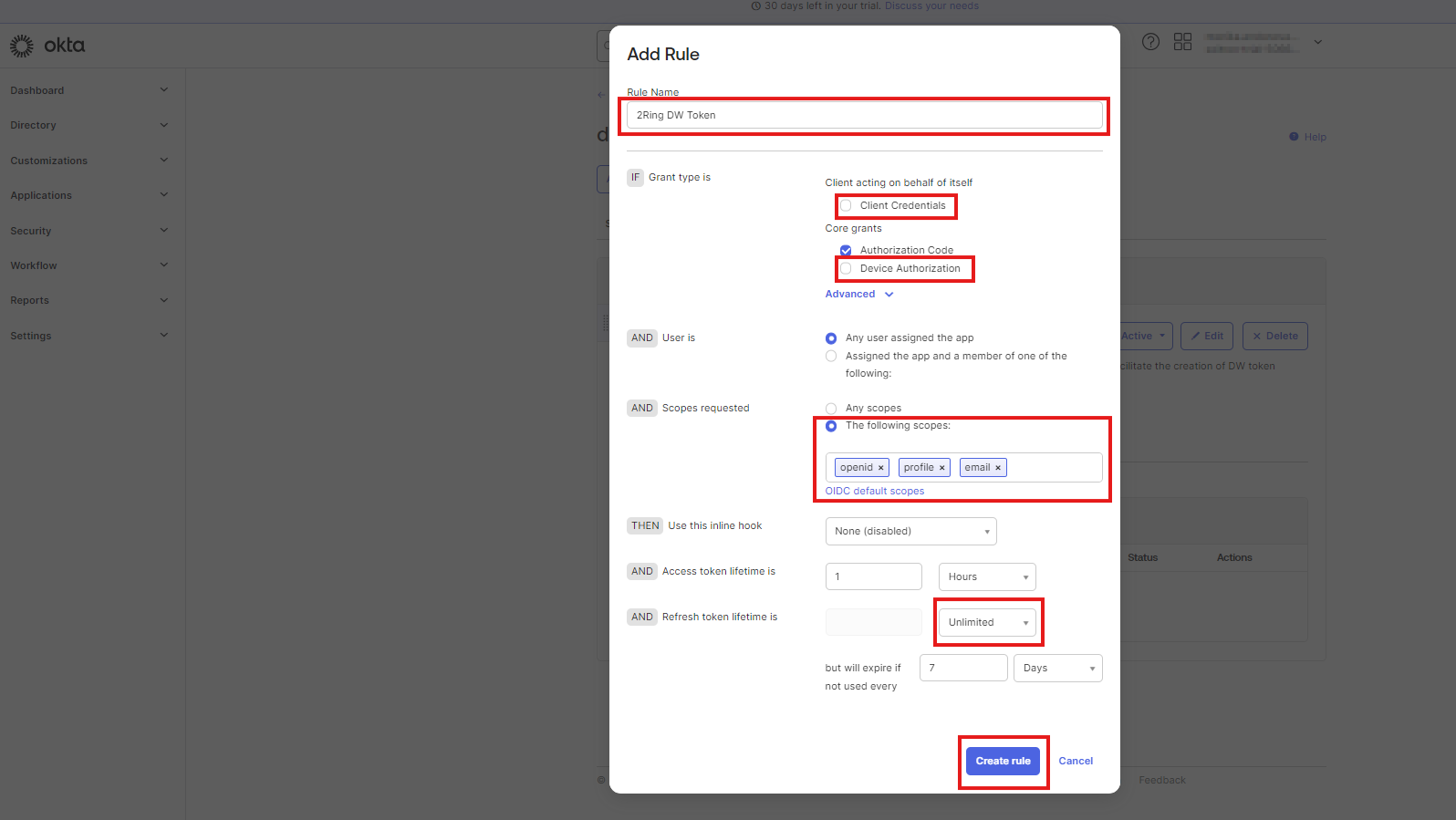Image resolution: width=1456 pixels, height=820 pixels.
Task: Remove the profile scope tag
Action: point(941,468)
